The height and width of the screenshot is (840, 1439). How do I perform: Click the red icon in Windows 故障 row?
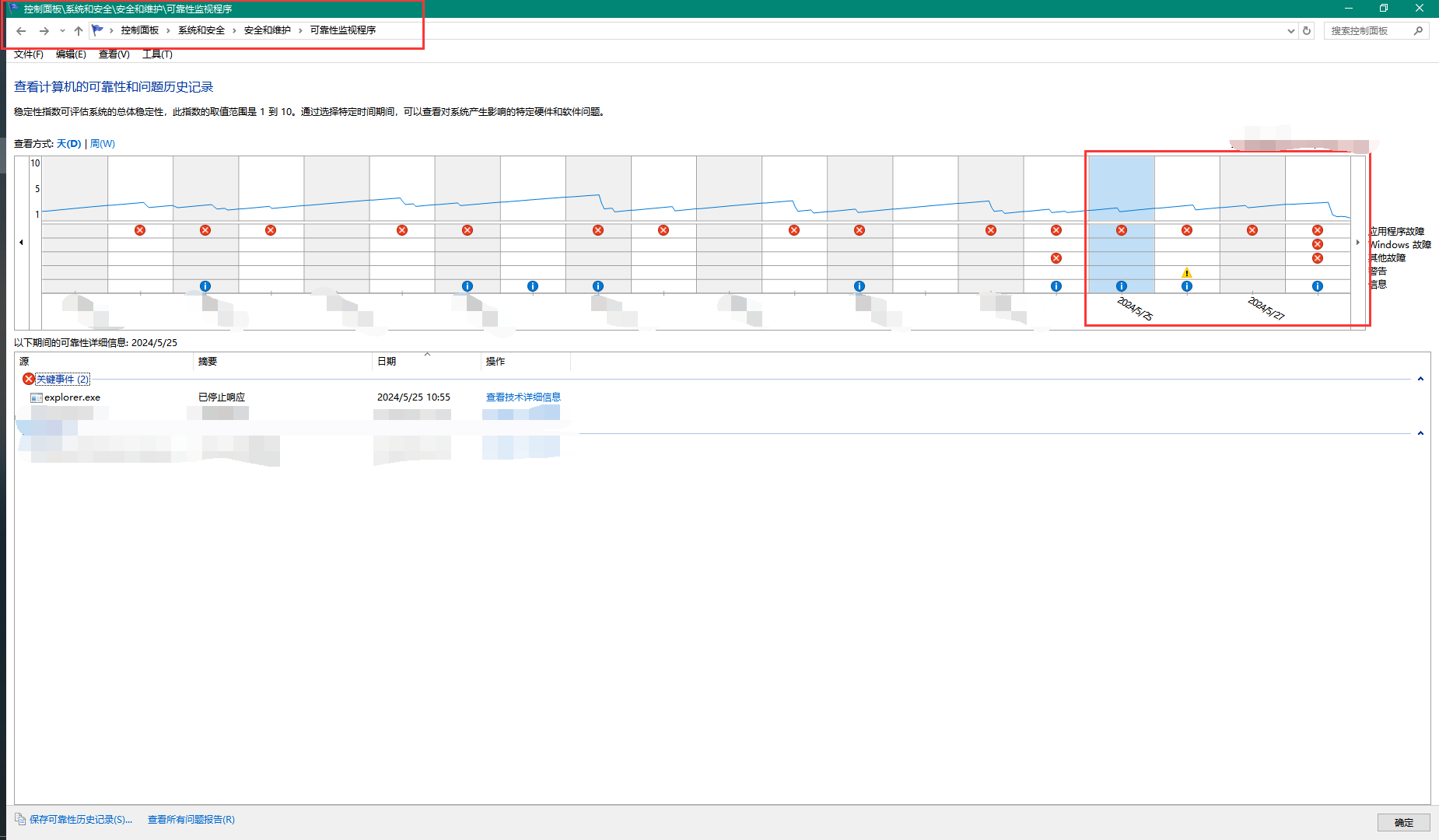pos(1318,244)
